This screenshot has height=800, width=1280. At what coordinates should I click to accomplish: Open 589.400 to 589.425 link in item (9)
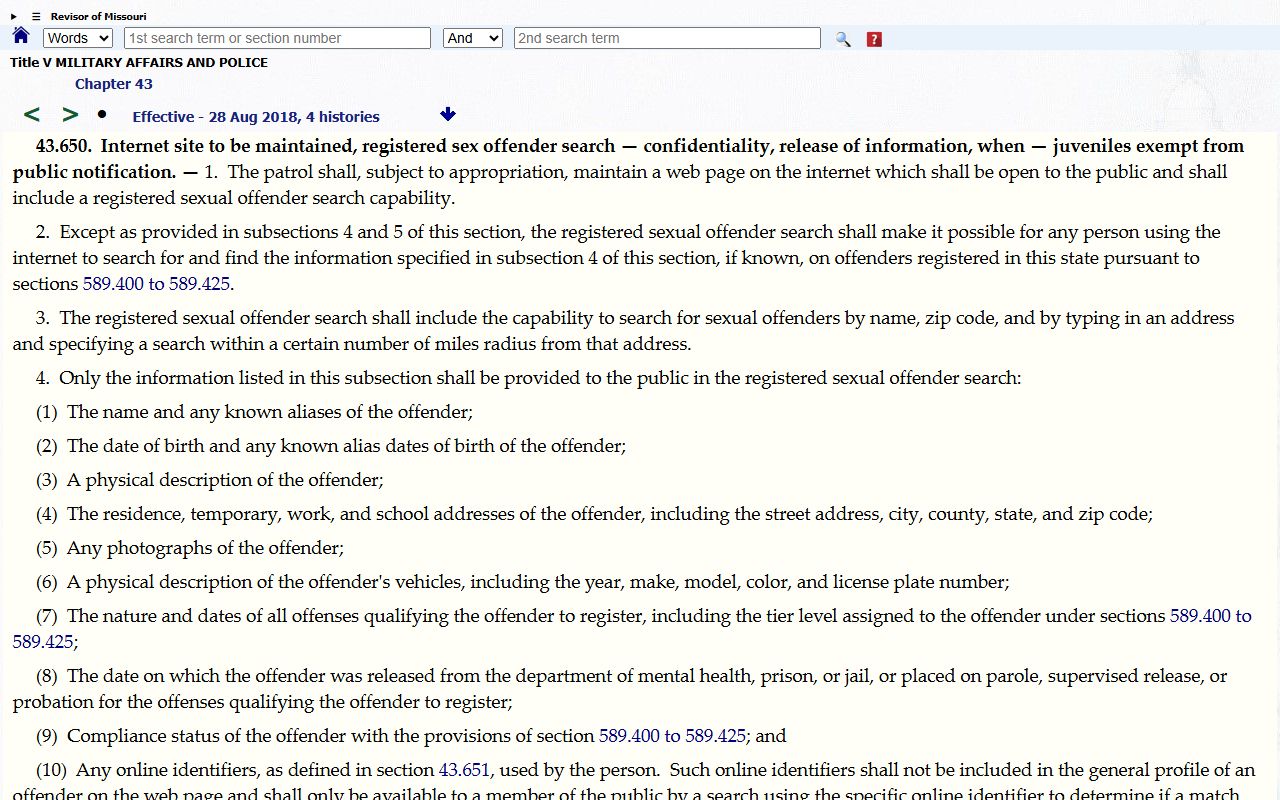(672, 736)
